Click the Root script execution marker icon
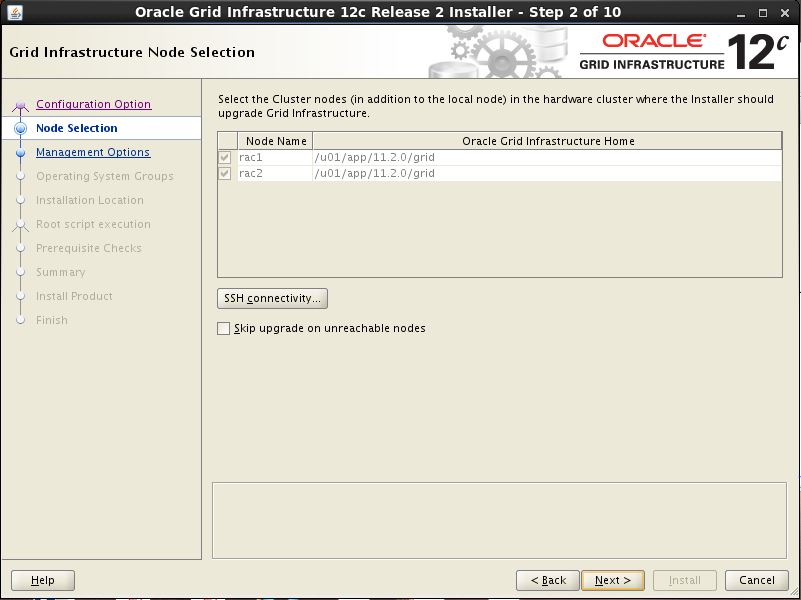The height and width of the screenshot is (600, 801). click(20, 225)
